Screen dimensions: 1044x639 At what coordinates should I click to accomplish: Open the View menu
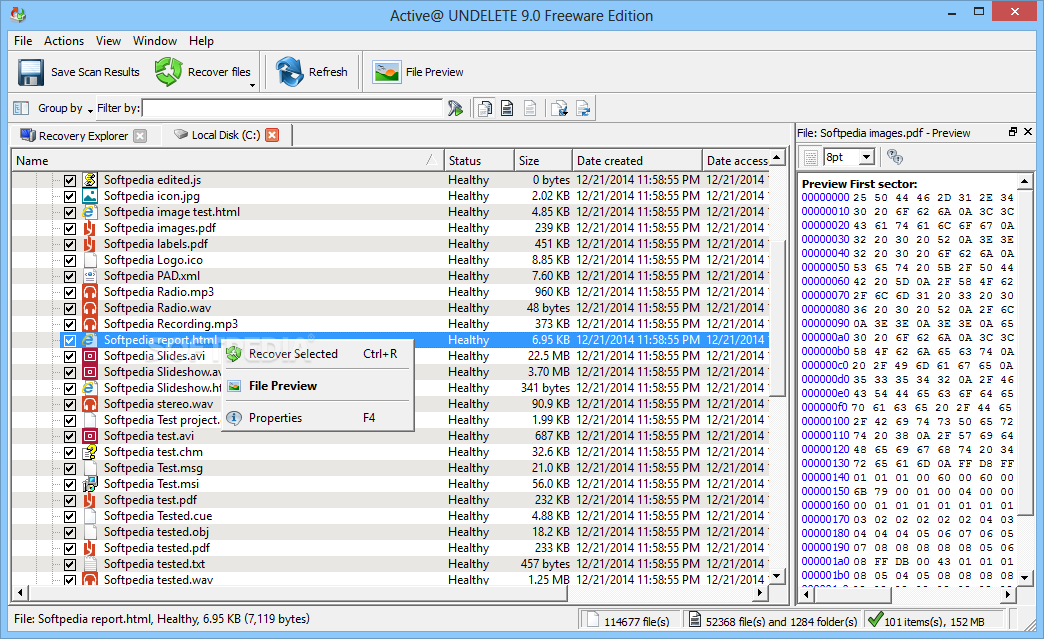pos(109,41)
